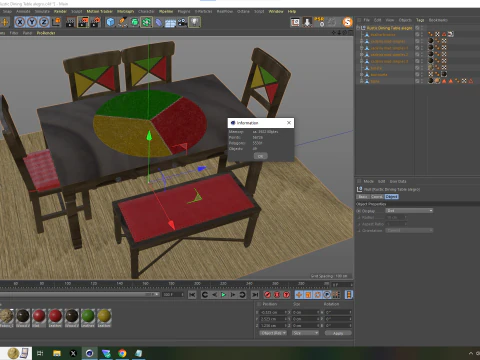Toggle the Z-axis lock icon

(x=44, y=22)
